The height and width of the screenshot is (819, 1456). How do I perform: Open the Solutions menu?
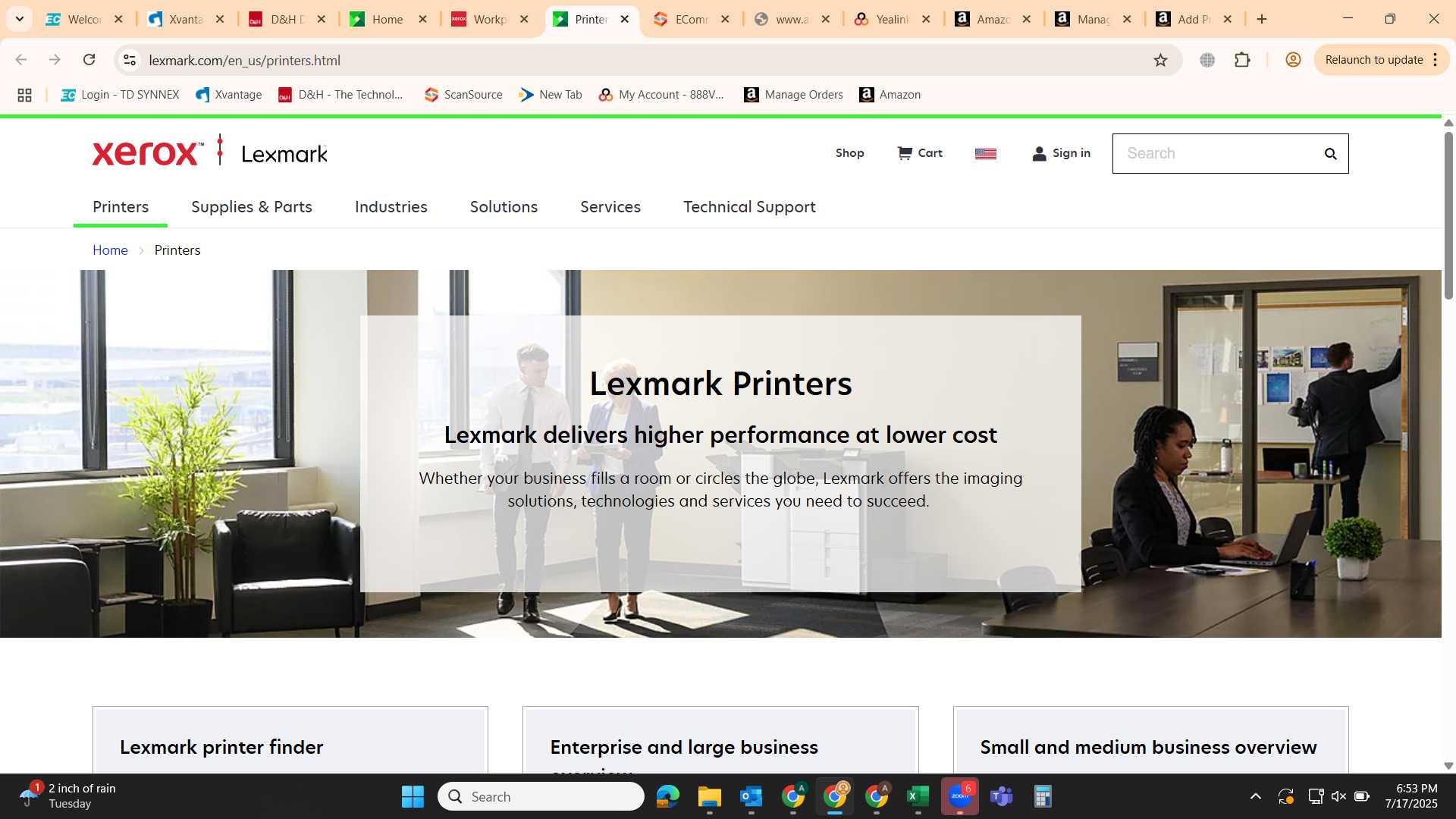(x=504, y=207)
